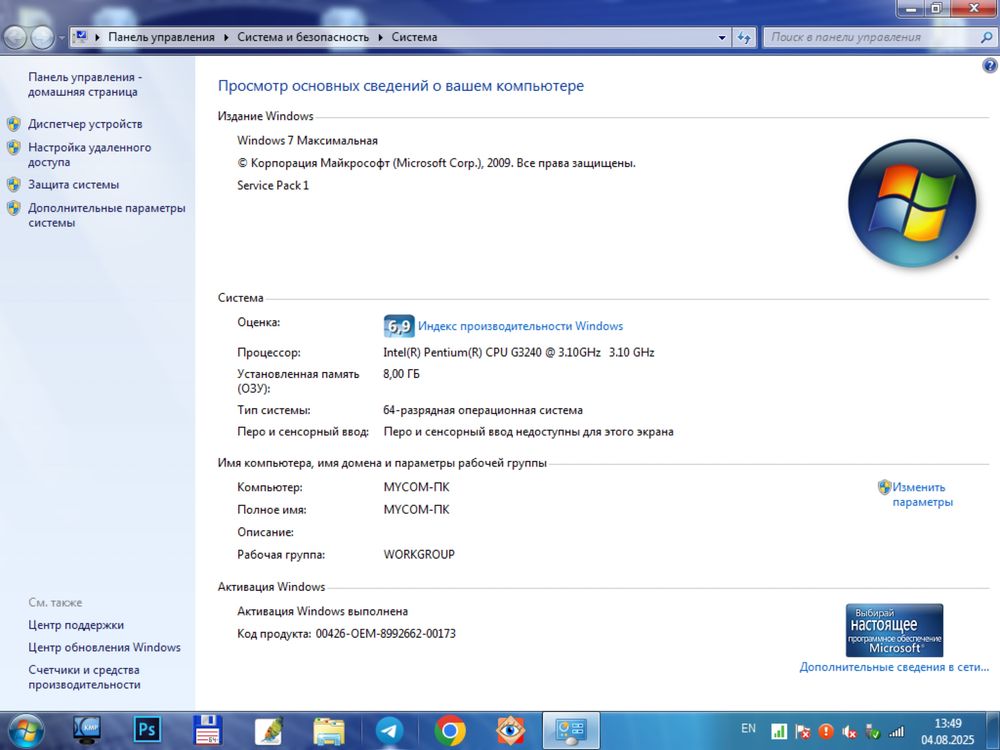
Task: Click the EN language indicator
Action: [x=748, y=728]
